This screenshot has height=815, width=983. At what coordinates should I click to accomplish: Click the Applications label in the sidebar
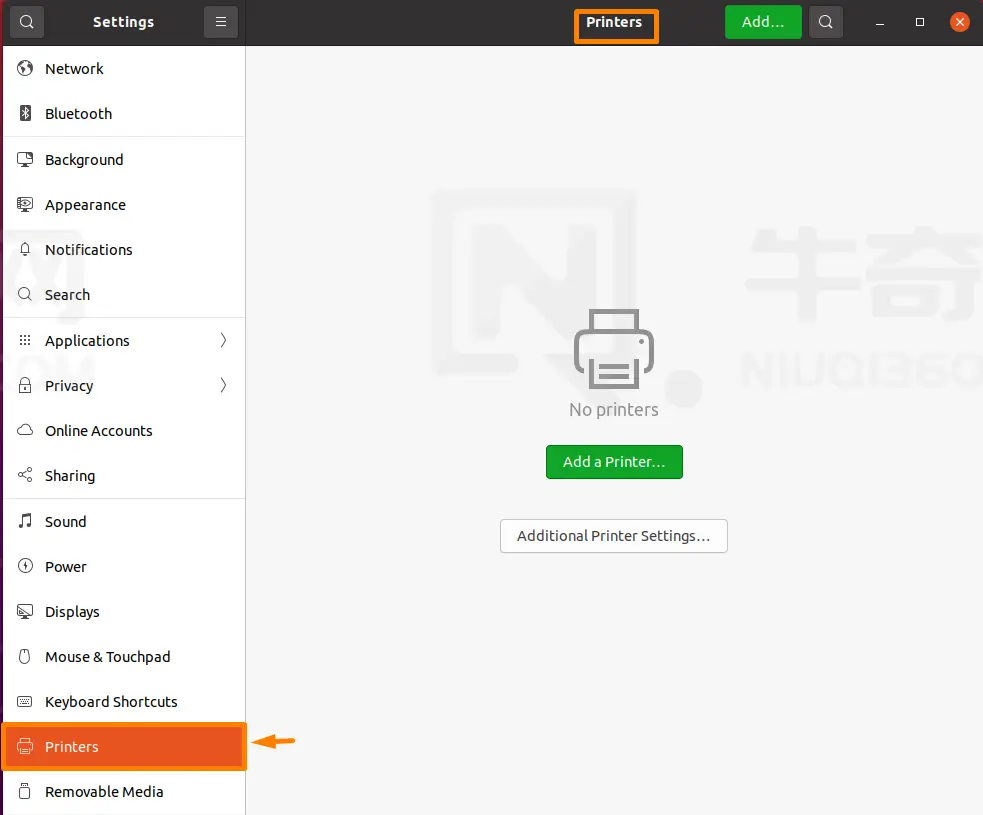point(87,341)
